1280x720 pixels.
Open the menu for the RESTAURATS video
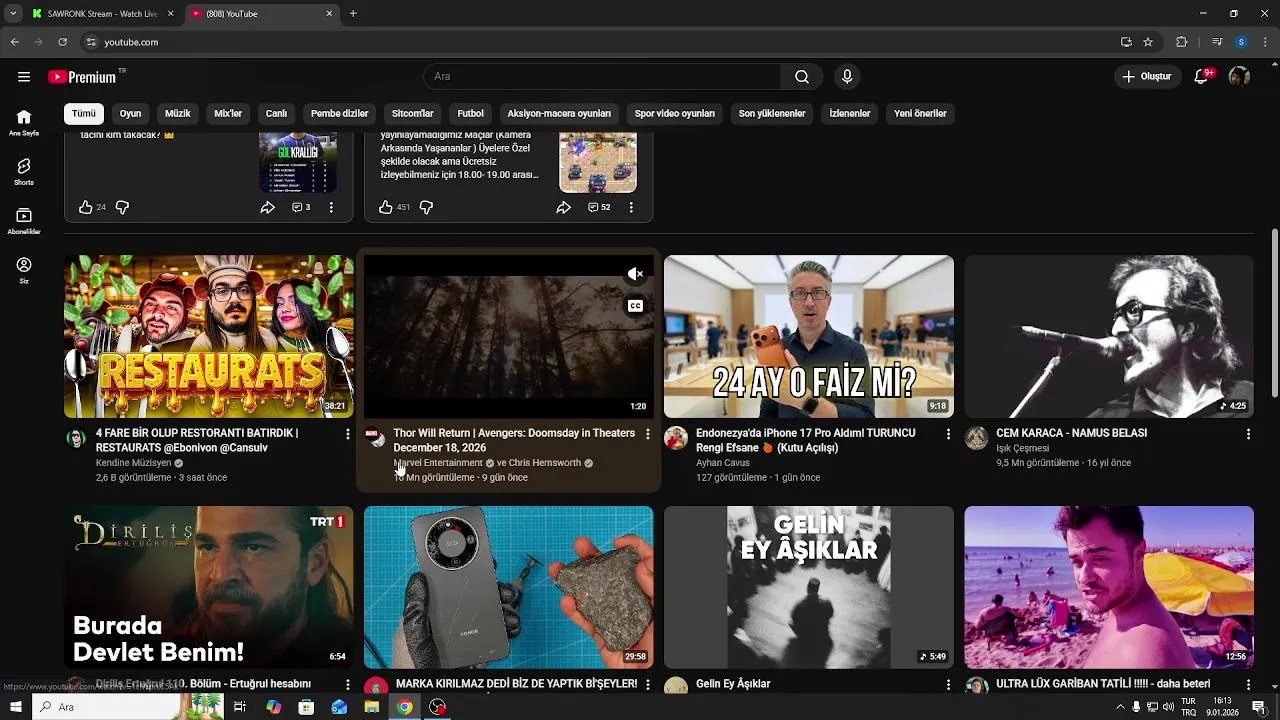coord(348,434)
